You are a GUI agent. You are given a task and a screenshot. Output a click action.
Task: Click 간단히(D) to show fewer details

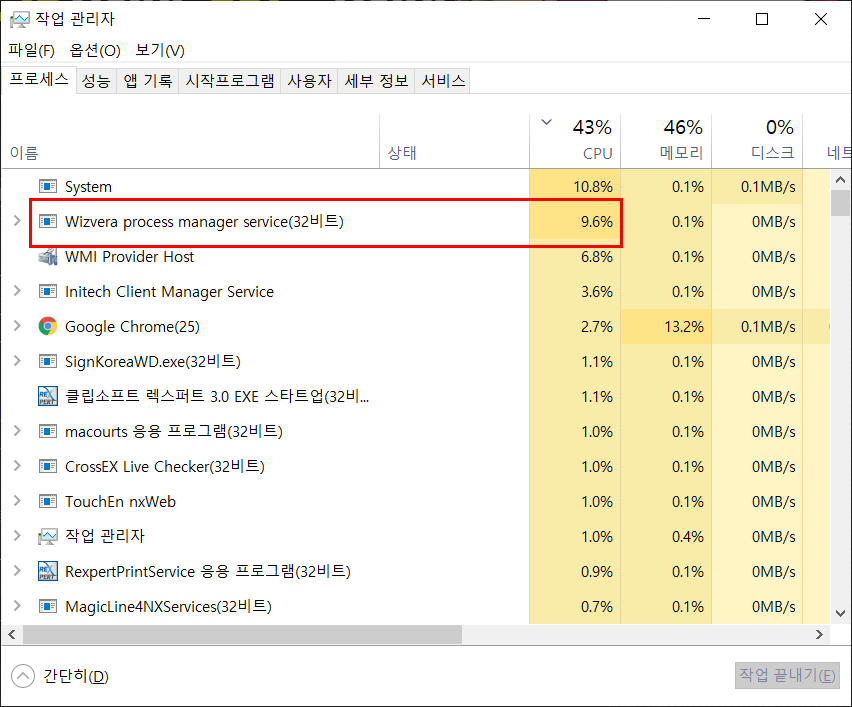[x=60, y=676]
